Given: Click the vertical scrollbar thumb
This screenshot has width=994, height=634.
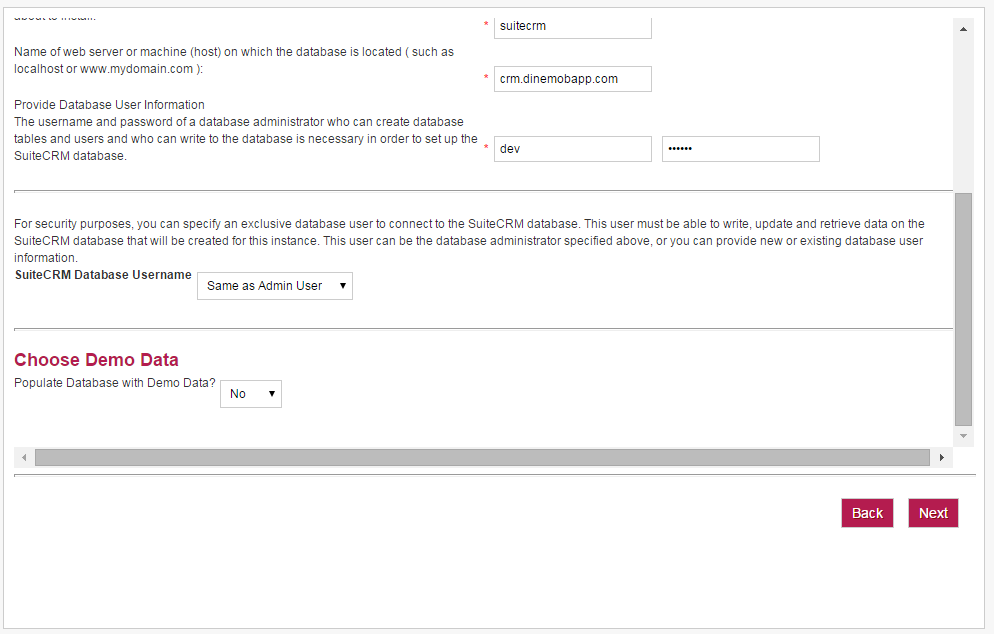Looking at the screenshot, I should tap(964, 309).
